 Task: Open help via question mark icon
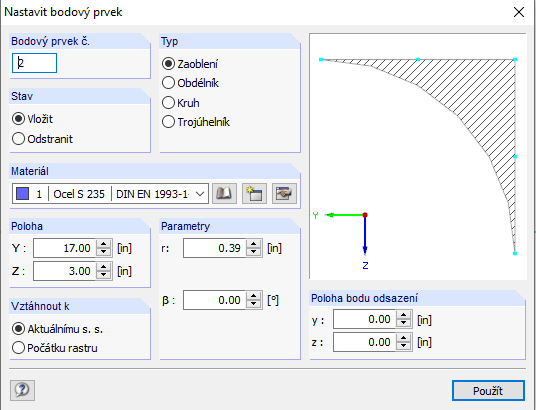[23, 390]
